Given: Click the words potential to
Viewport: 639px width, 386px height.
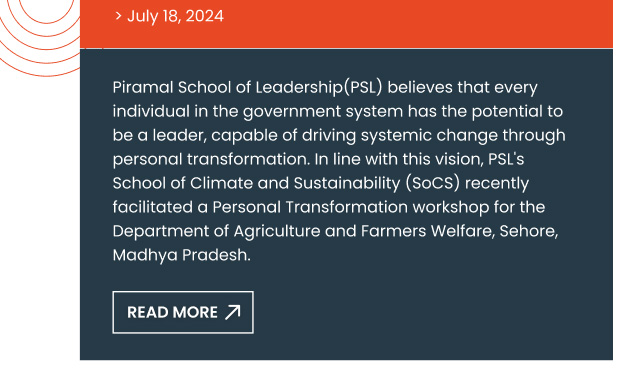Looking at the screenshot, I should [517, 111].
